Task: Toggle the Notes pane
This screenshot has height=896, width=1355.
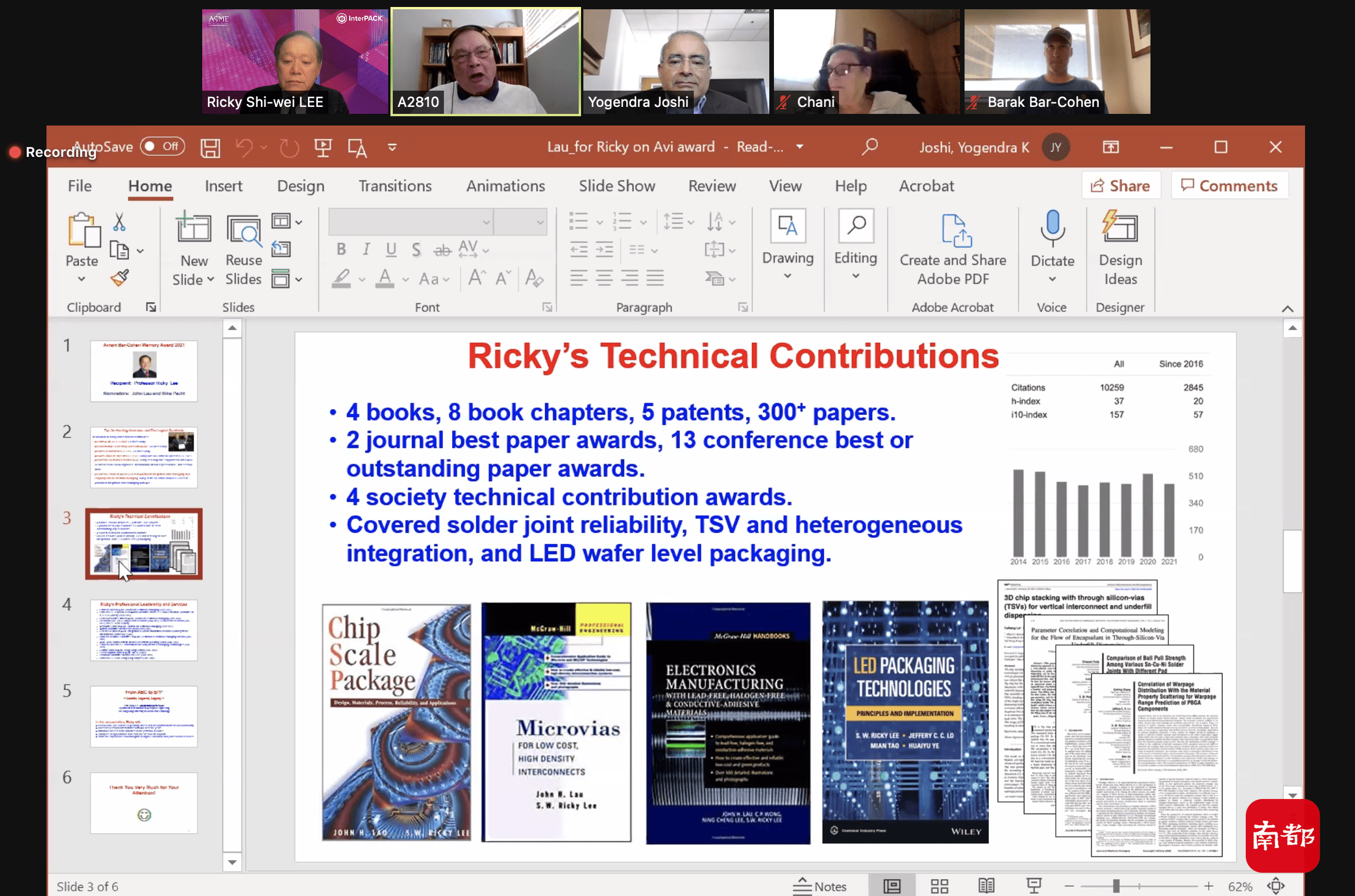Action: tap(820, 886)
